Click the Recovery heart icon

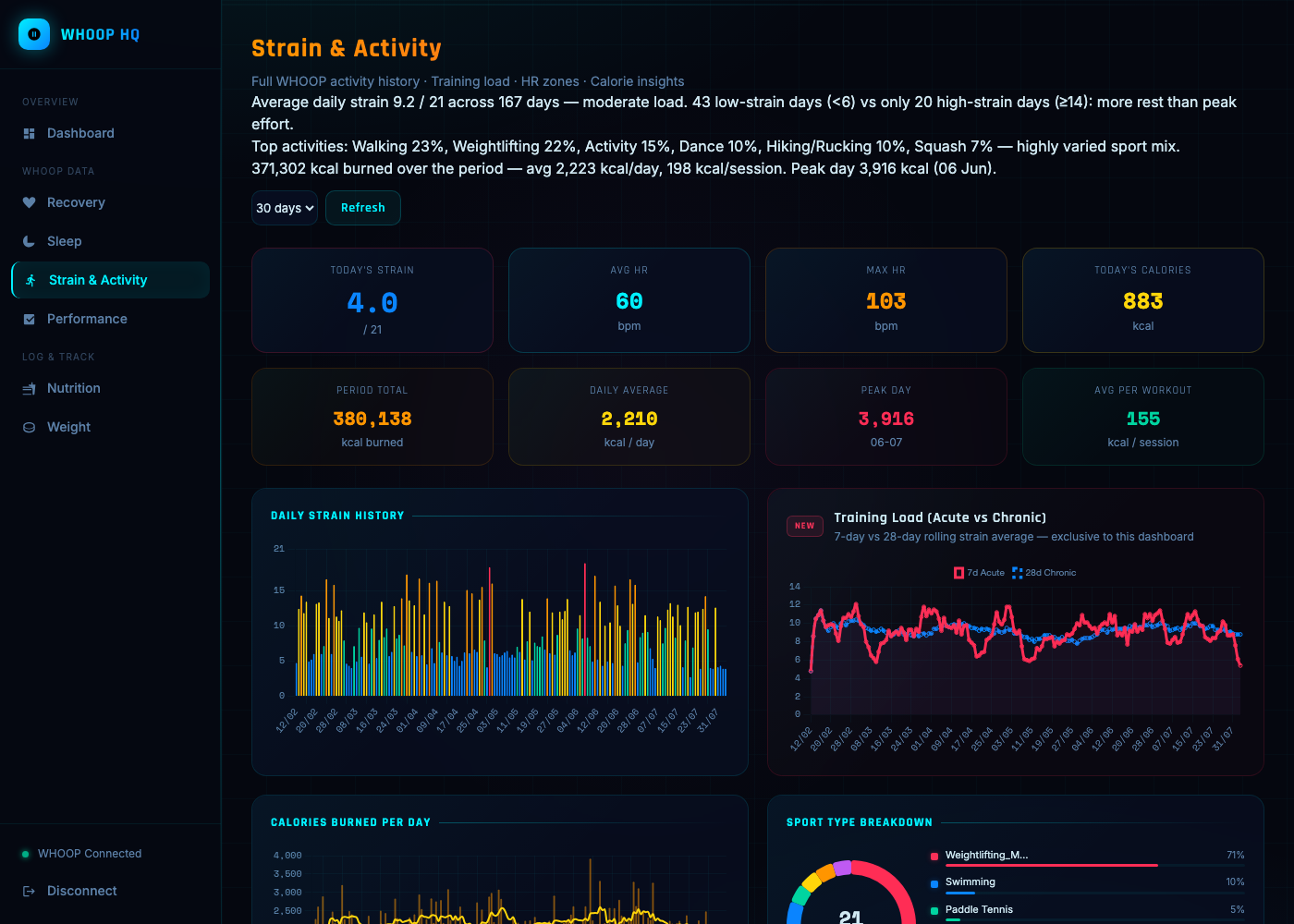(29, 202)
